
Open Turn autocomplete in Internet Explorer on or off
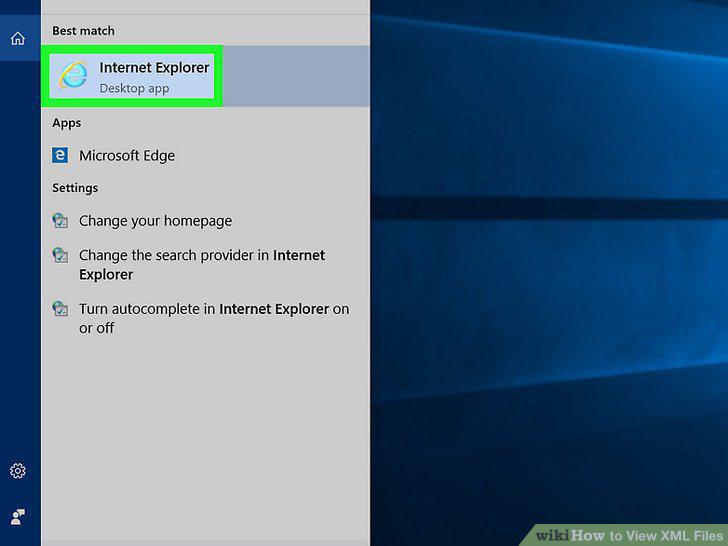click(205, 318)
